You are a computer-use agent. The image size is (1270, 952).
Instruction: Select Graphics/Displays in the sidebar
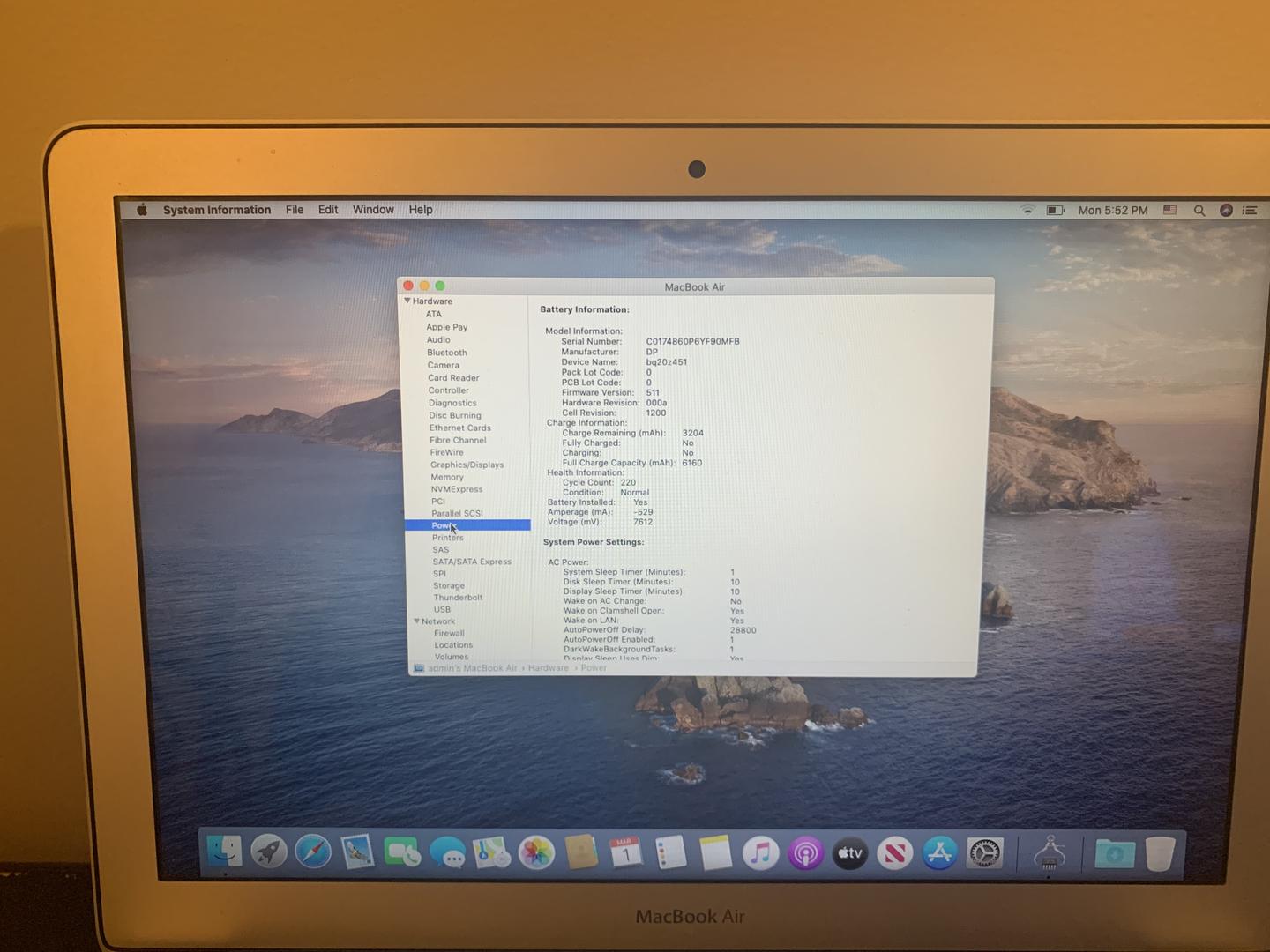click(467, 465)
